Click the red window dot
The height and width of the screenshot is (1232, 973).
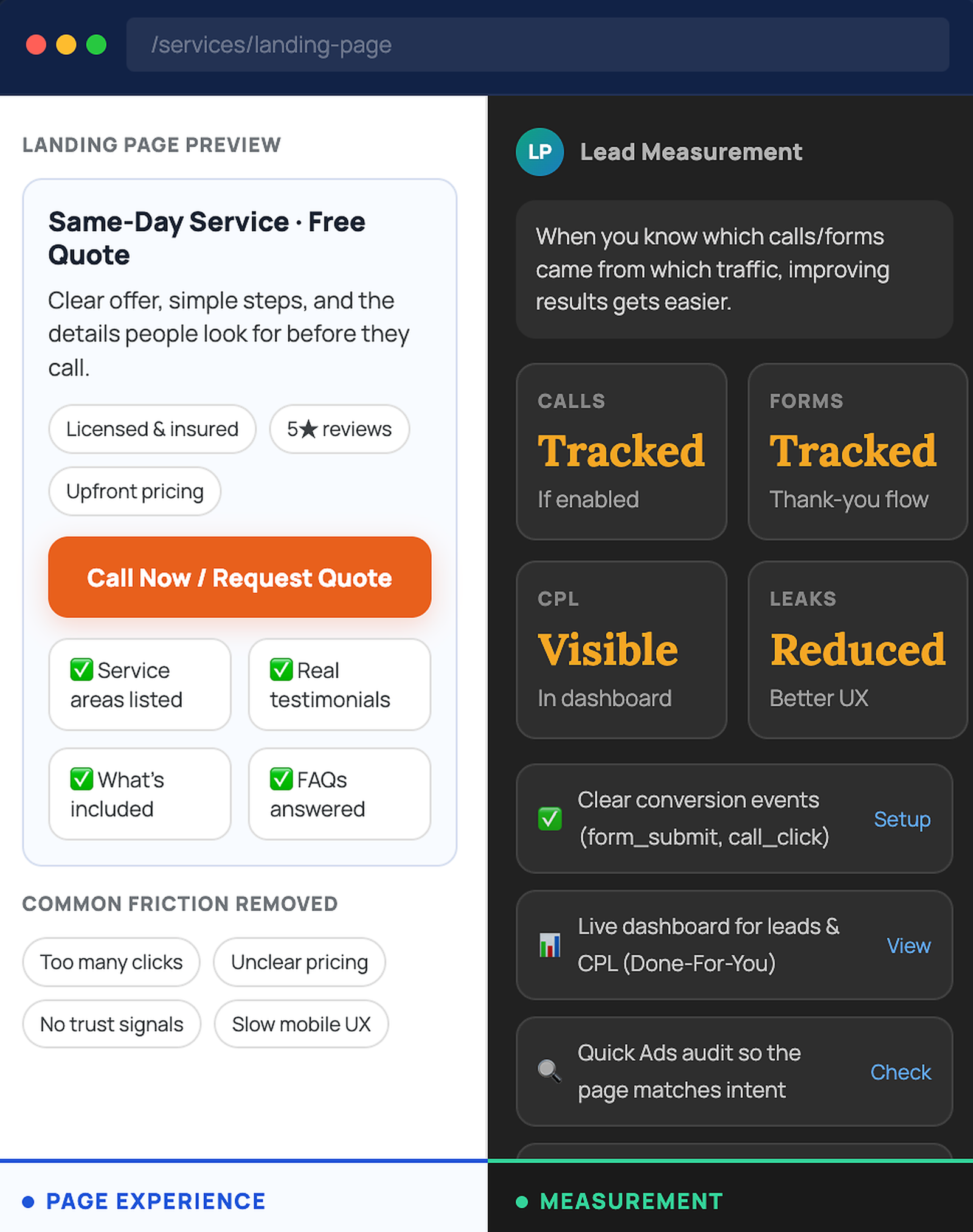36,44
